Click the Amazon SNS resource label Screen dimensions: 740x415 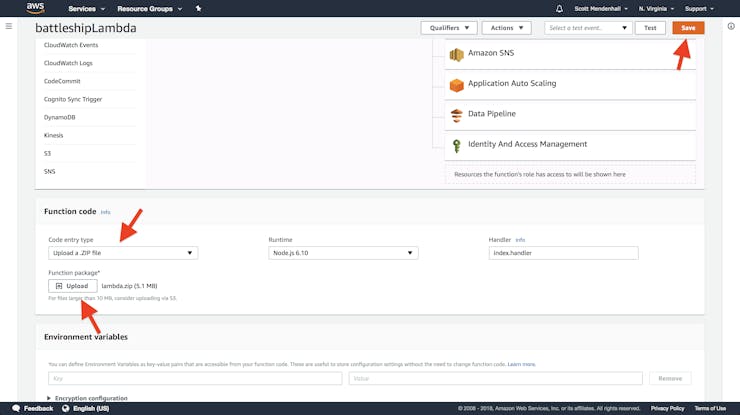[x=491, y=53]
